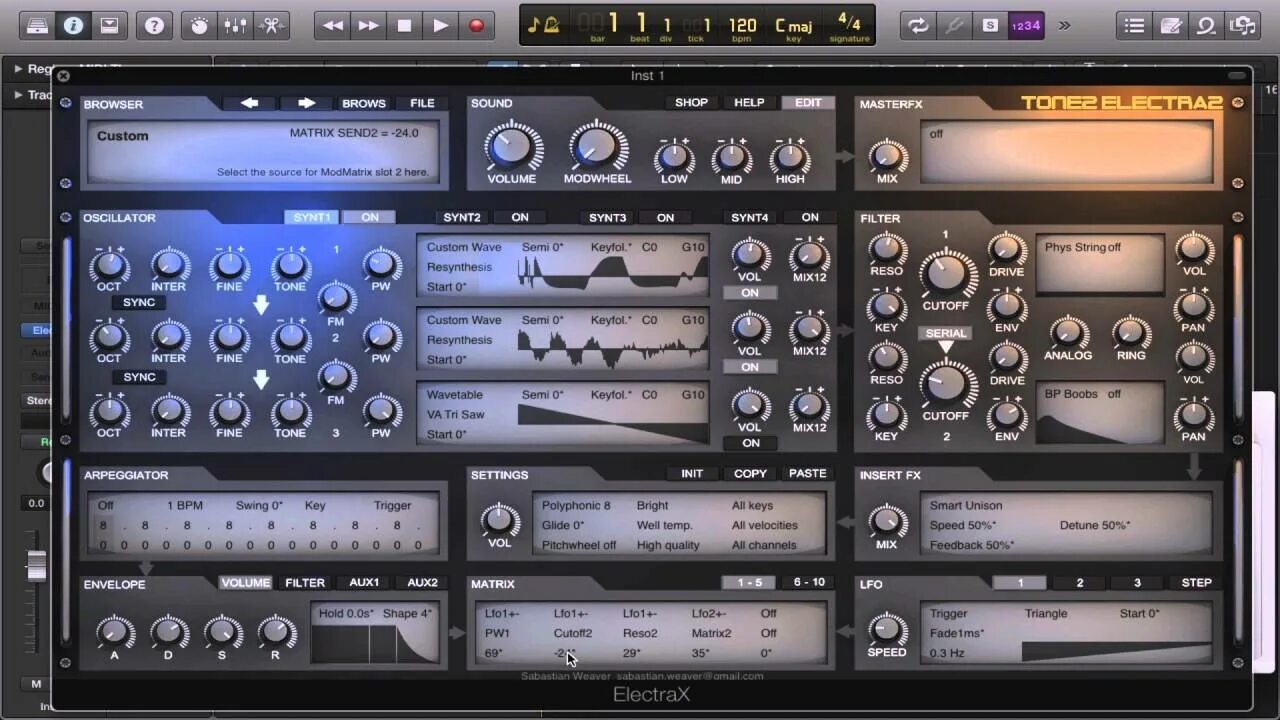Click COPY button in Settings
The height and width of the screenshot is (720, 1280).
pos(750,473)
